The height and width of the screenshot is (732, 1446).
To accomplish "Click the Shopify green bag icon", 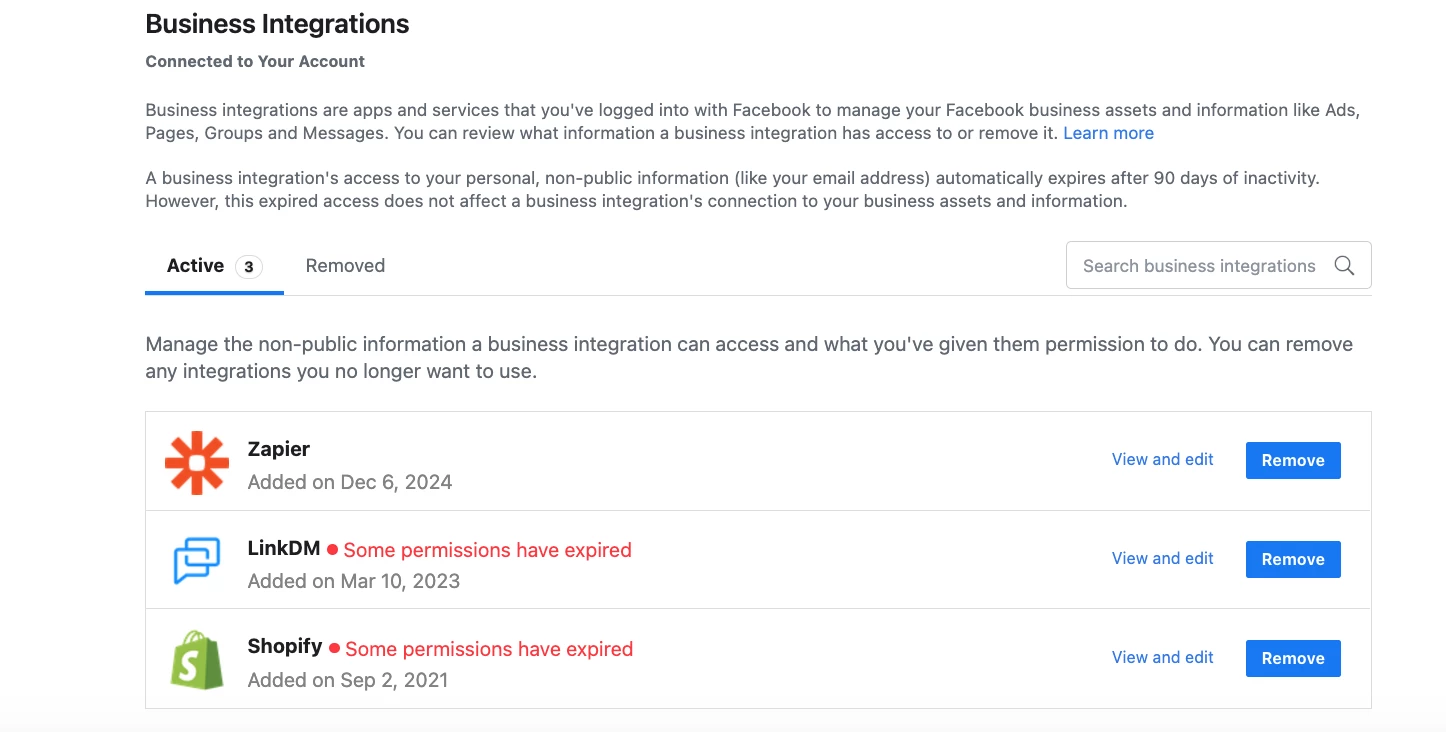I will [196, 659].
